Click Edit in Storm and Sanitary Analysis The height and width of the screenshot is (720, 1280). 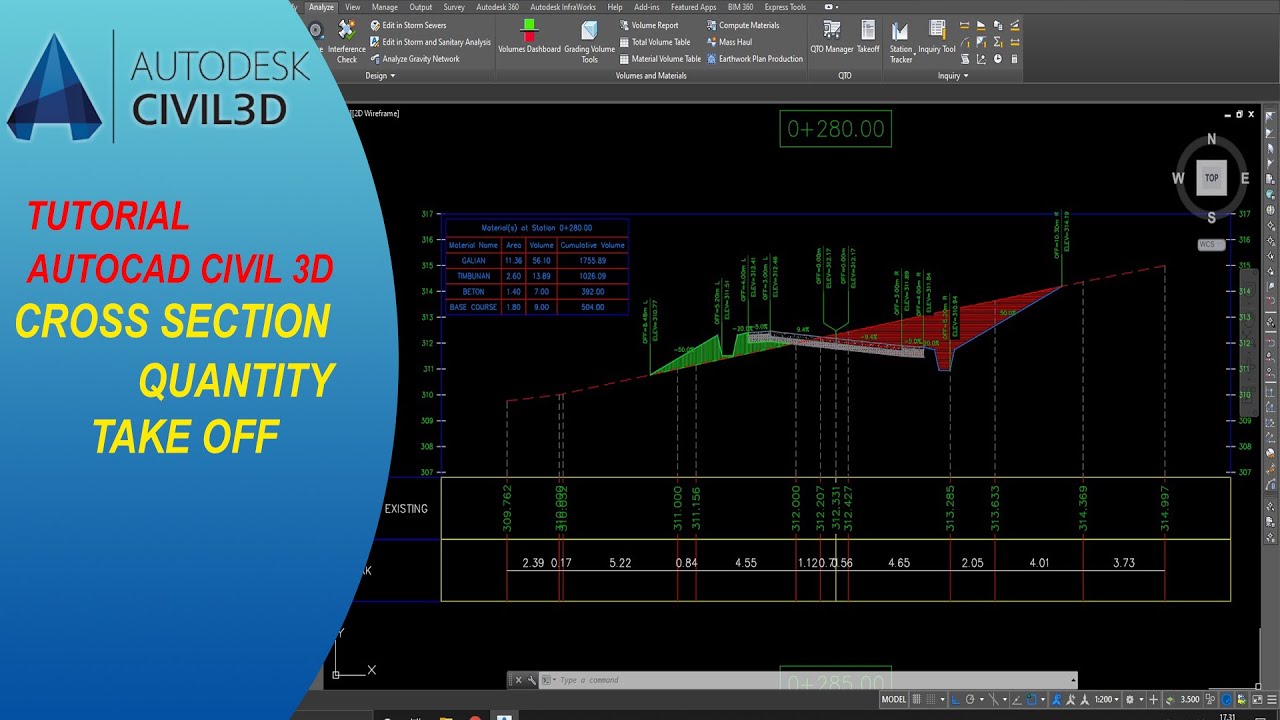431,42
